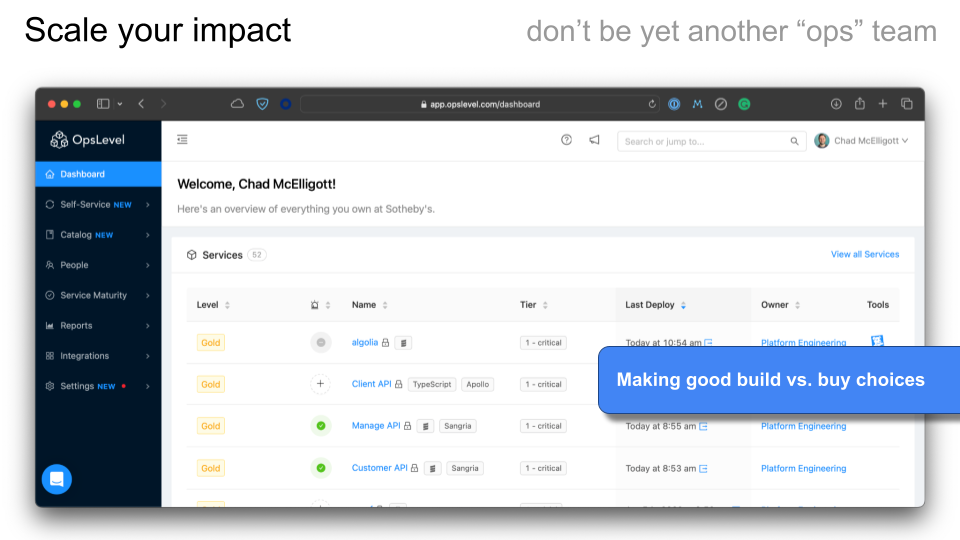Open People in the sidebar
The height and width of the screenshot is (540, 960).
[98, 265]
